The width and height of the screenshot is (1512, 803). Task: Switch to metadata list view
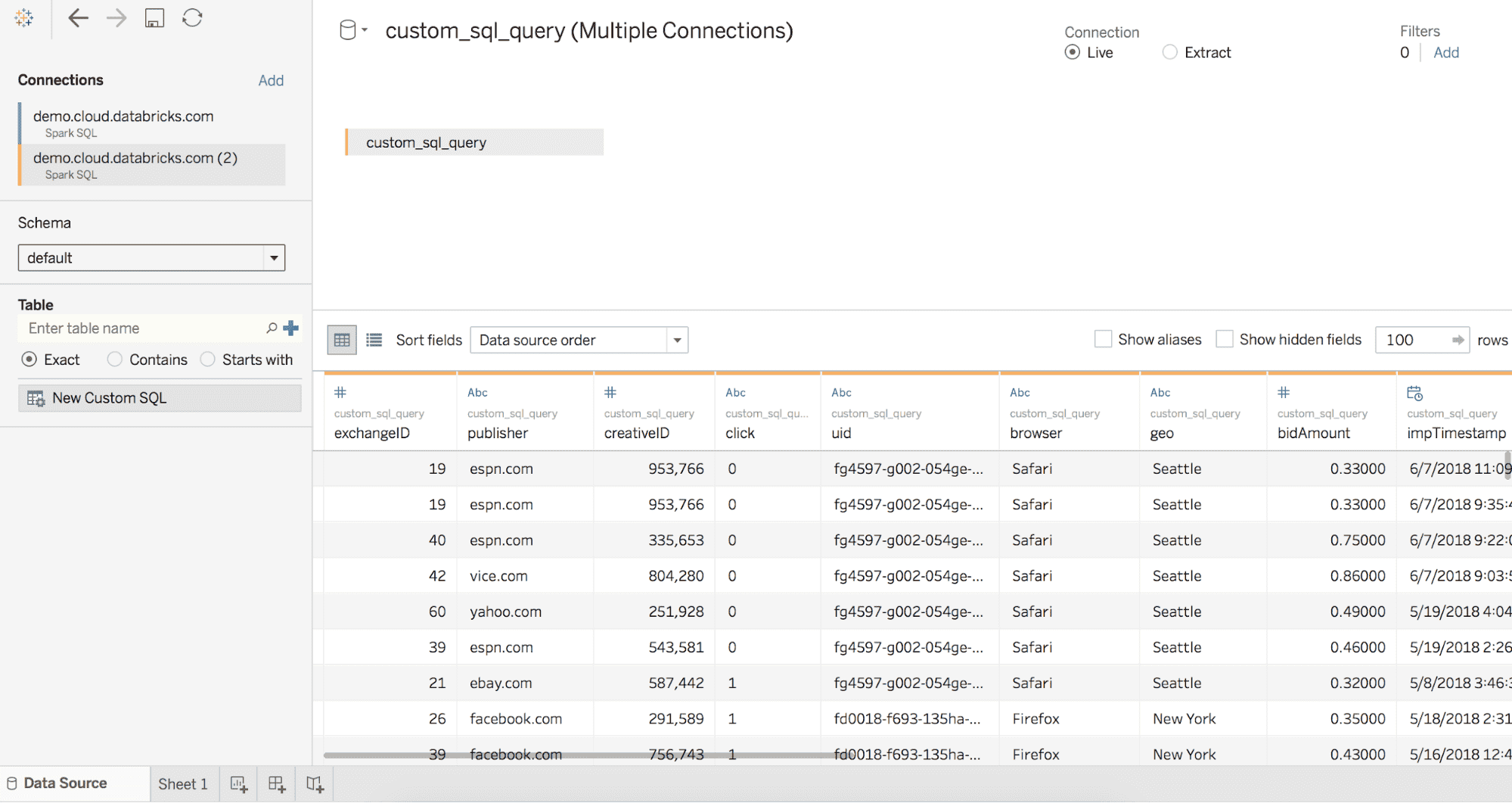374,340
